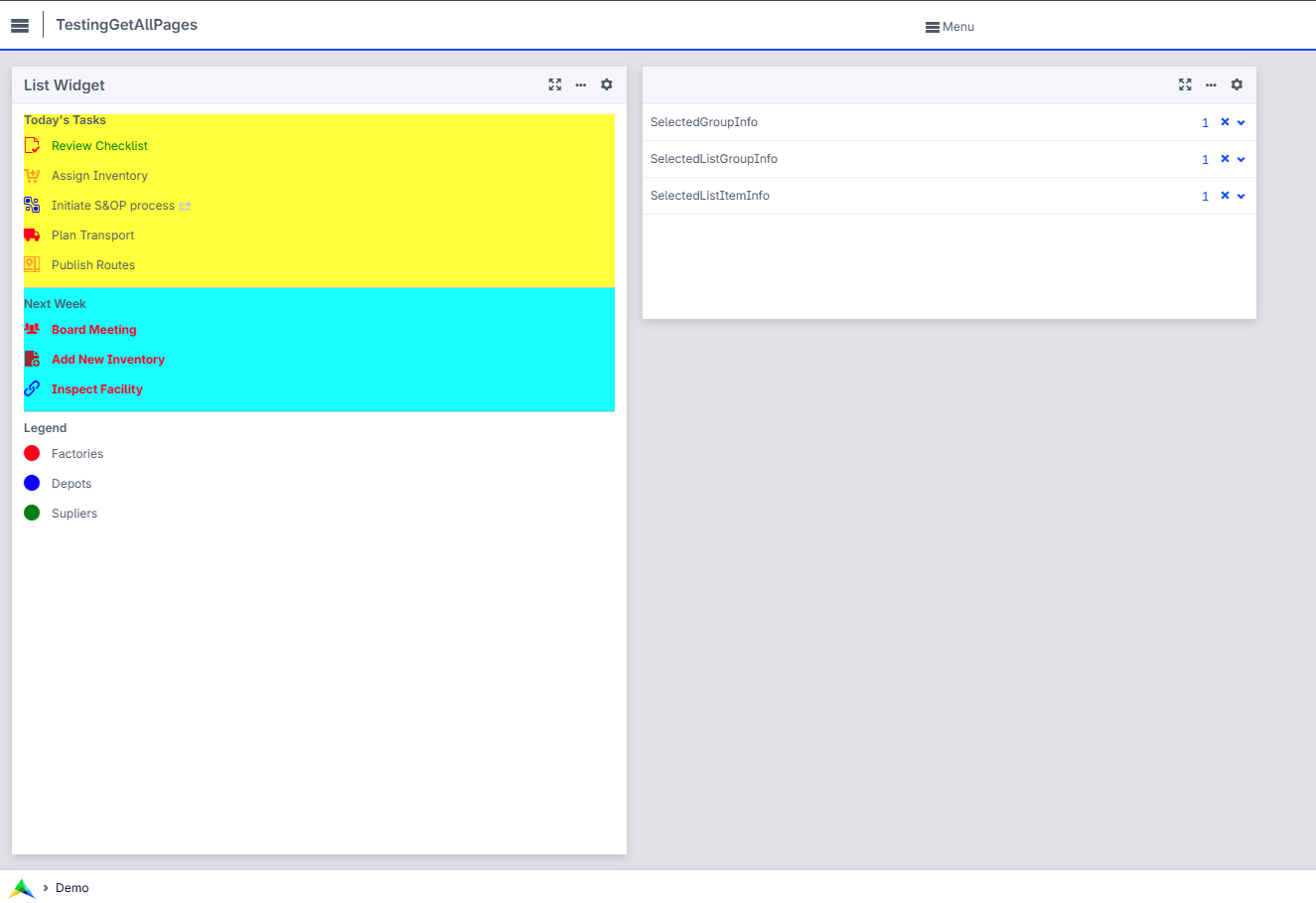Select the Review Checklist task
The height and width of the screenshot is (903, 1316).
[99, 146]
